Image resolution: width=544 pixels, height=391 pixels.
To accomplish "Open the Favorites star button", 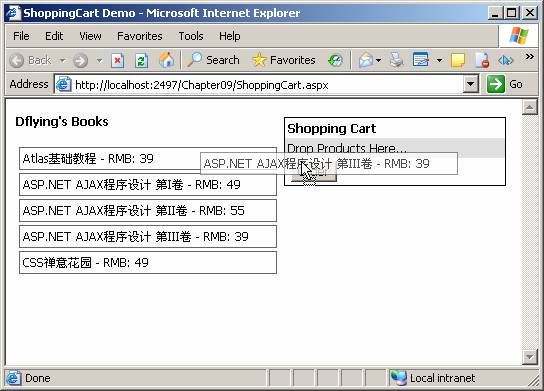I will (284, 60).
